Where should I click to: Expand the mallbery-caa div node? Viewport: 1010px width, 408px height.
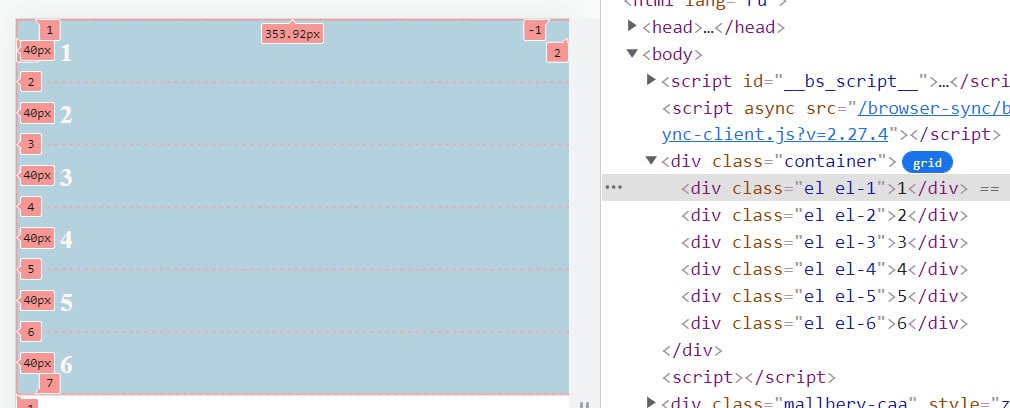pos(651,403)
